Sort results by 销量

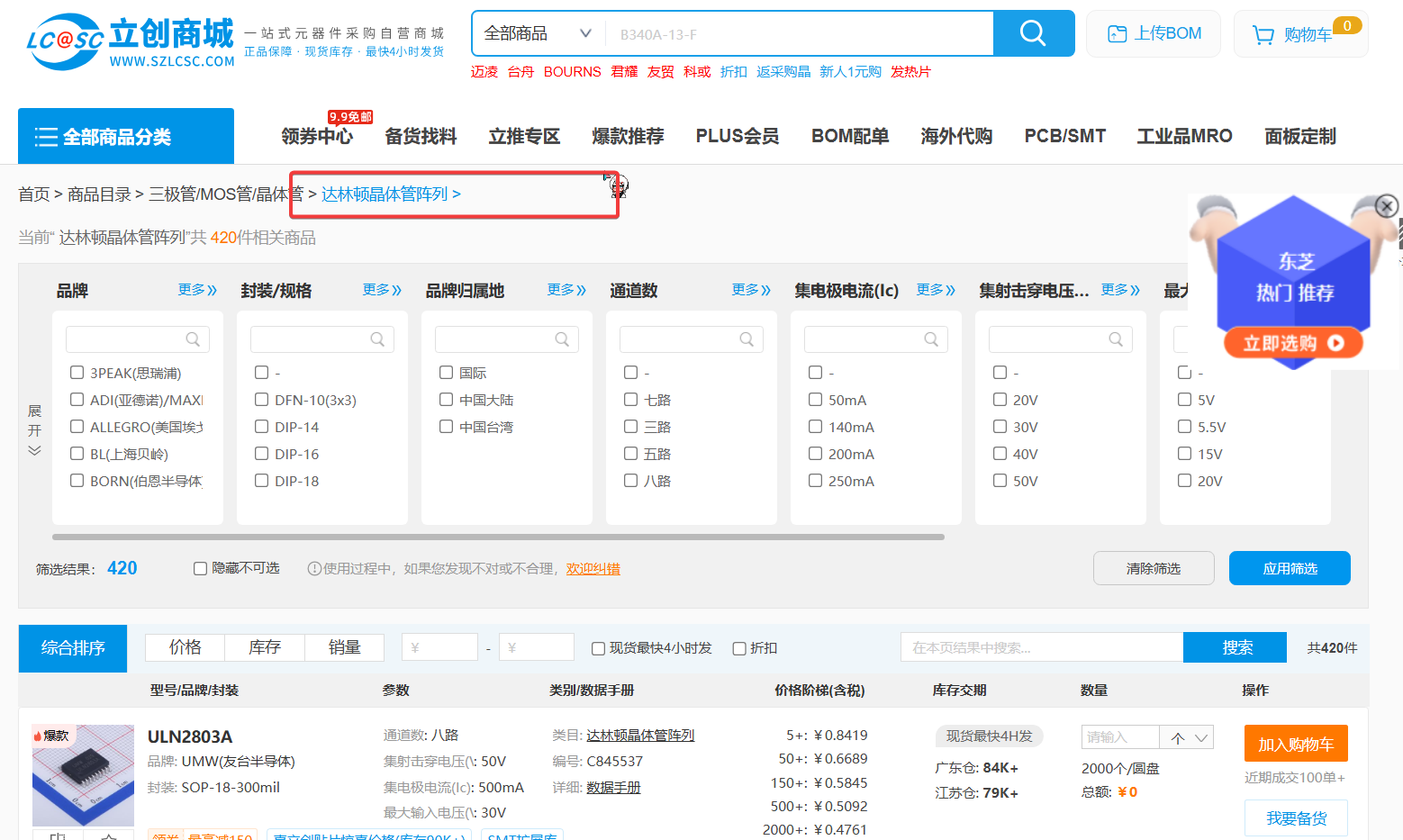[344, 647]
